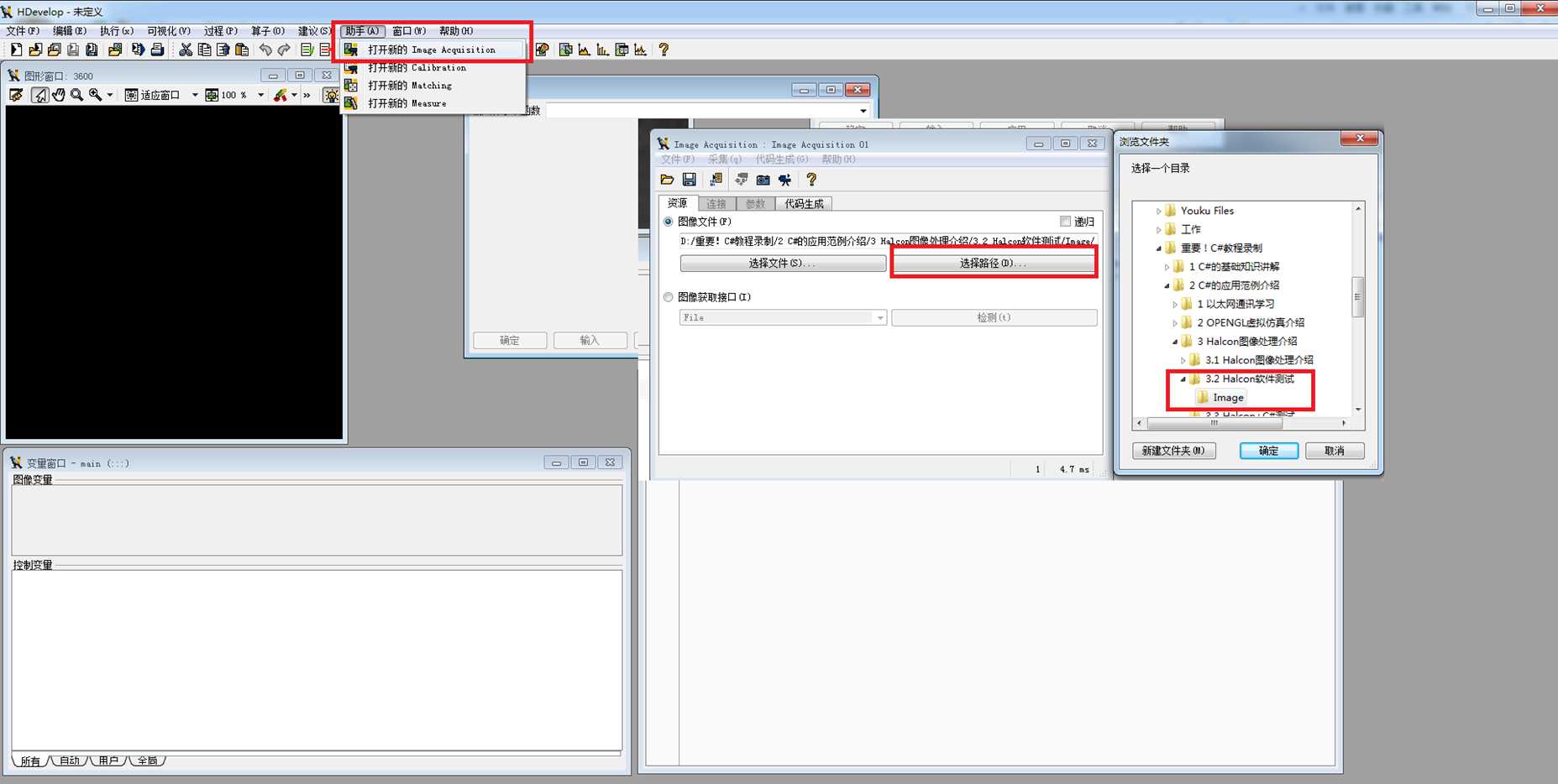
Task: Open the 可视化(V) menu
Action: click(x=169, y=31)
